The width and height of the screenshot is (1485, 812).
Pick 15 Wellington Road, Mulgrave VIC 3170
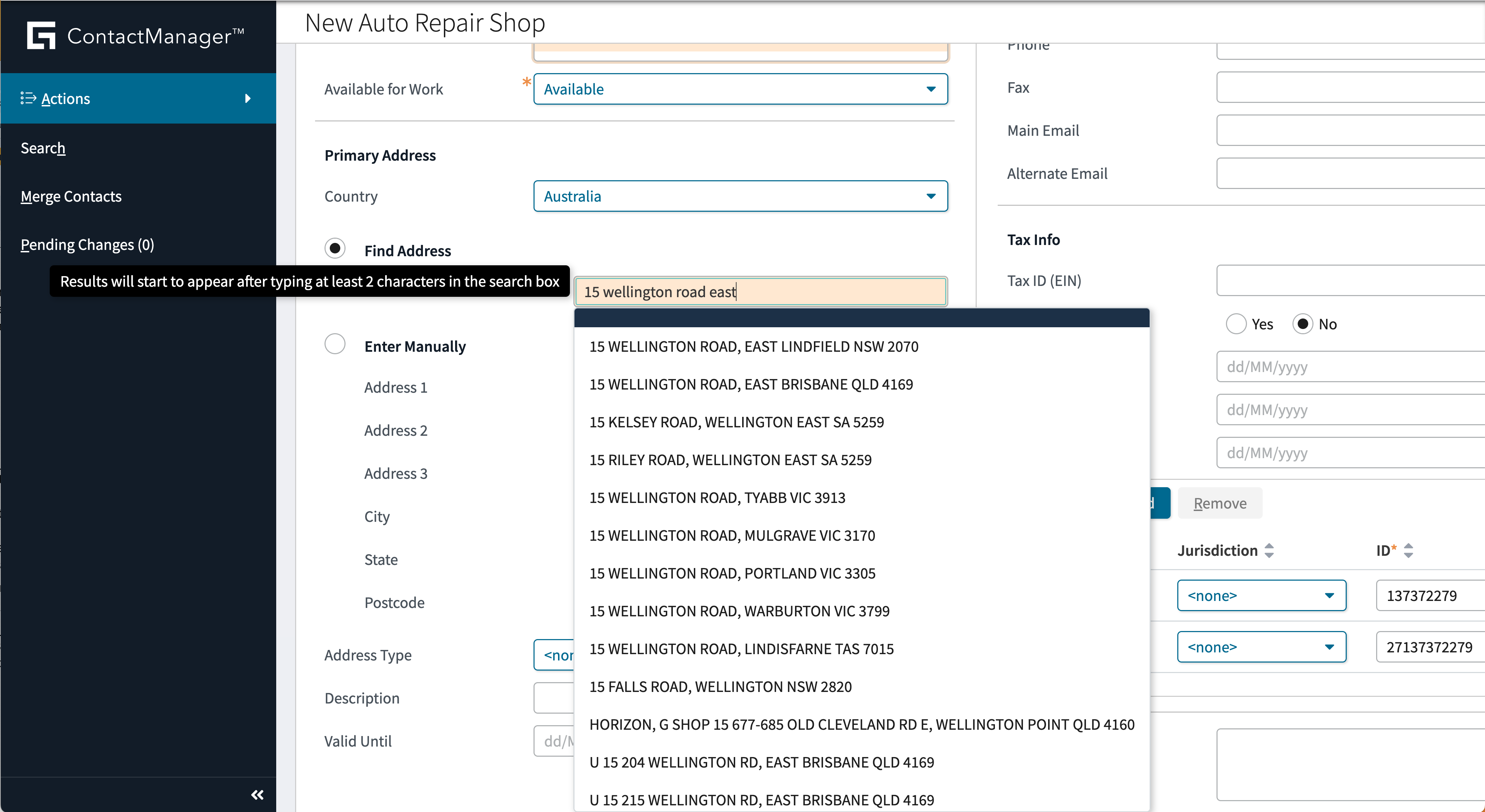tap(732, 535)
